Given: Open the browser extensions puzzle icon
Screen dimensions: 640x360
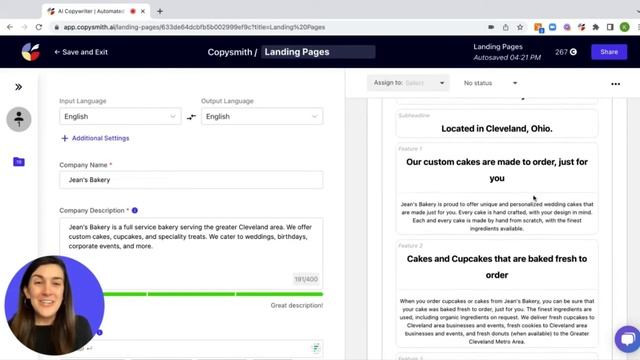Looking at the screenshot, I should (596, 27).
